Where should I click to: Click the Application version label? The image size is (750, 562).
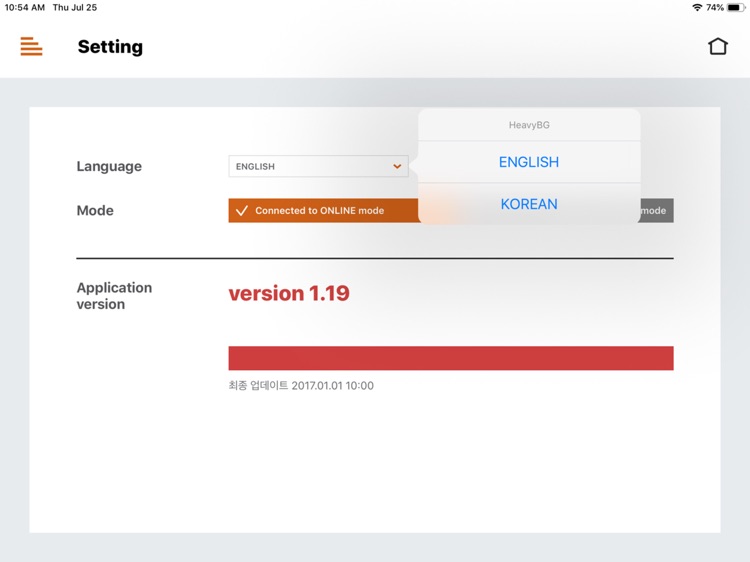114,296
